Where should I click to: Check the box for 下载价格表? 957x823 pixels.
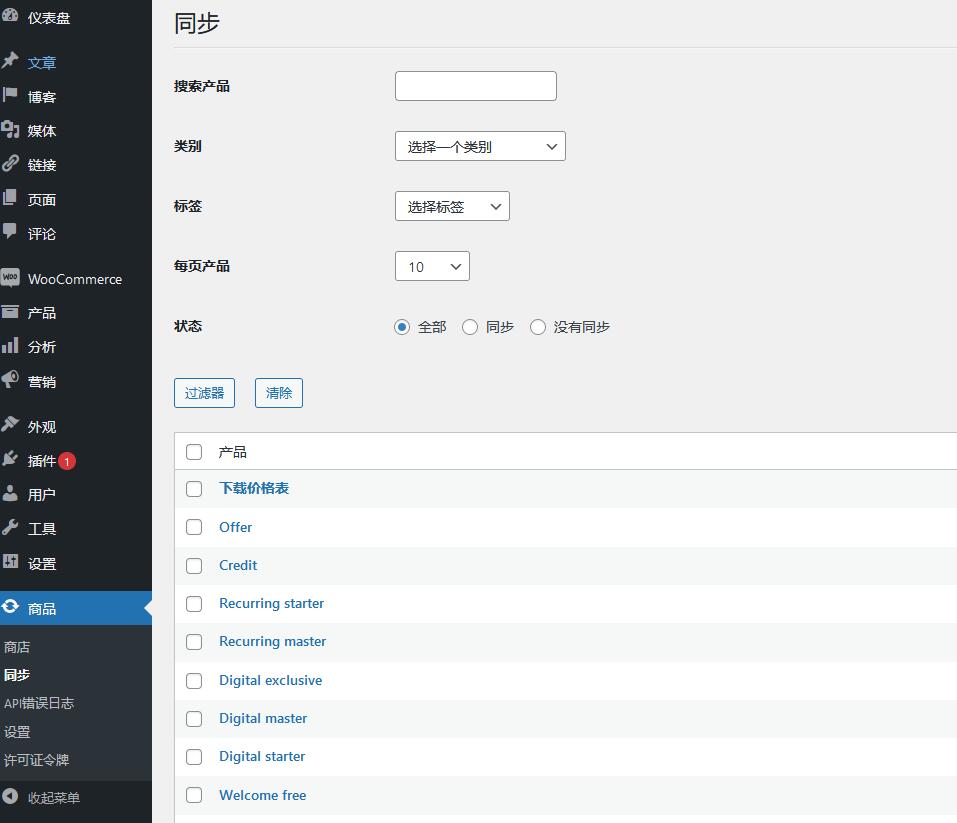(x=194, y=489)
